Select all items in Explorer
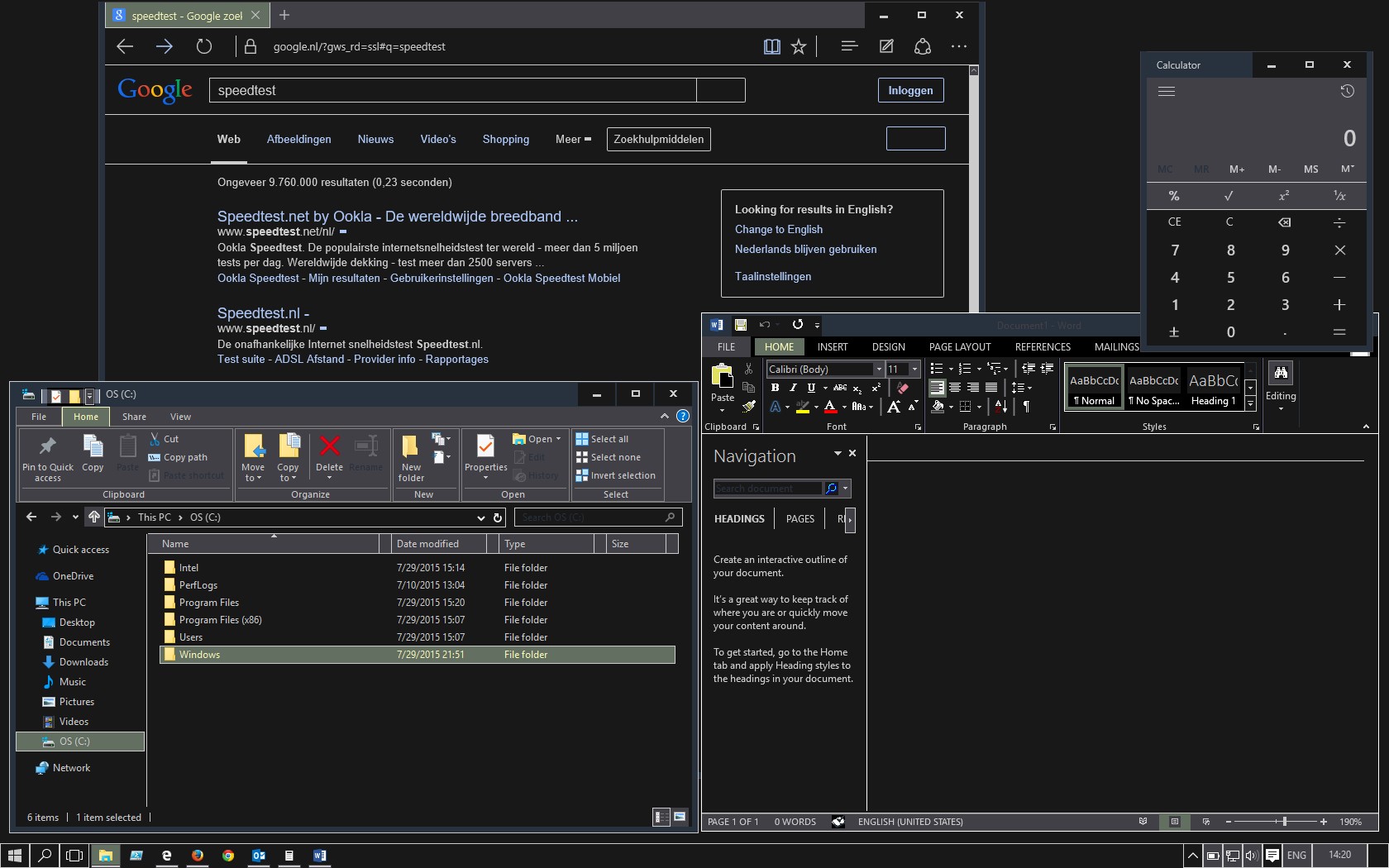The image size is (1389, 868). point(609,439)
